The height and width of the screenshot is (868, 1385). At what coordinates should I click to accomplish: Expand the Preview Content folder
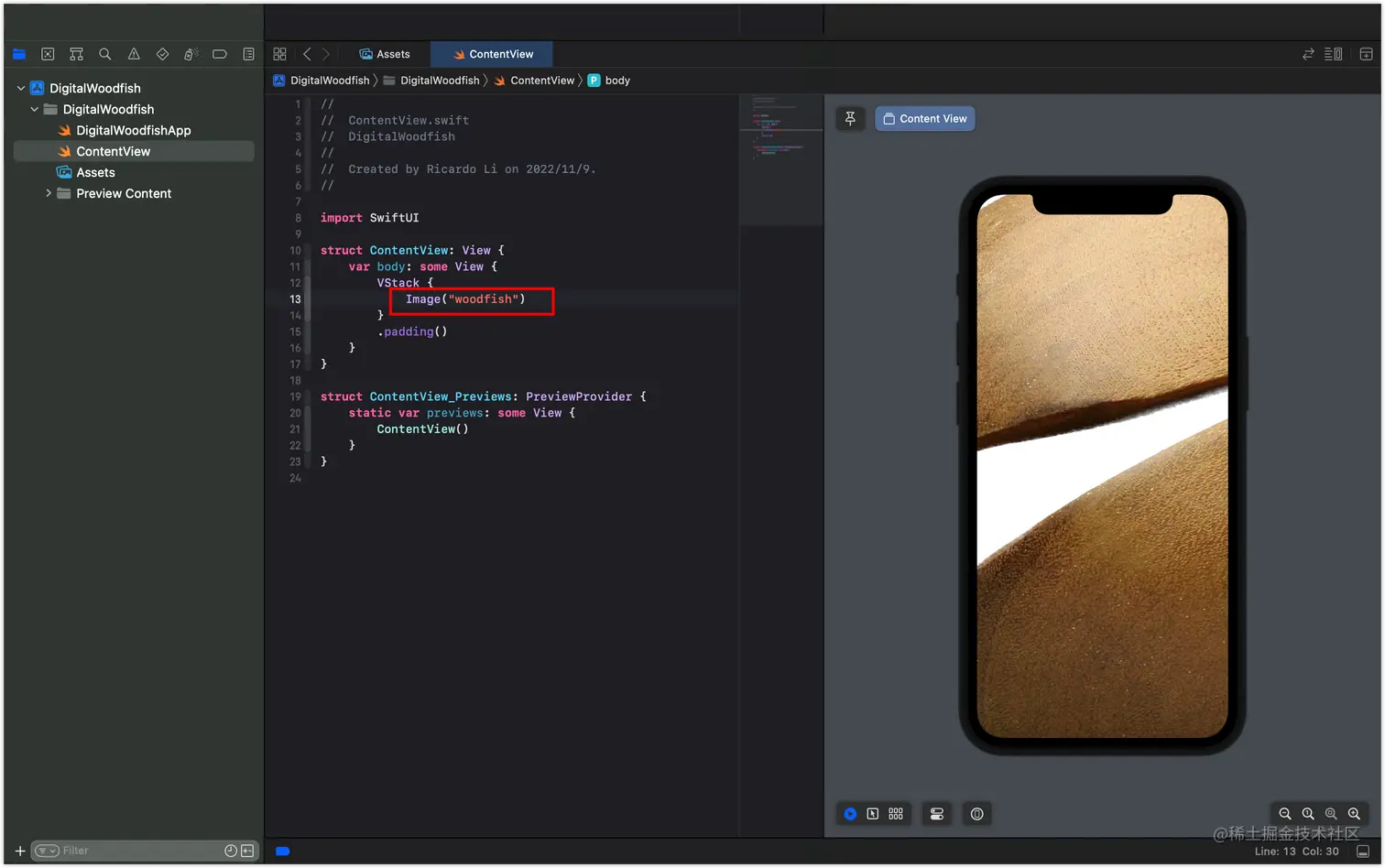pyautogui.click(x=49, y=193)
